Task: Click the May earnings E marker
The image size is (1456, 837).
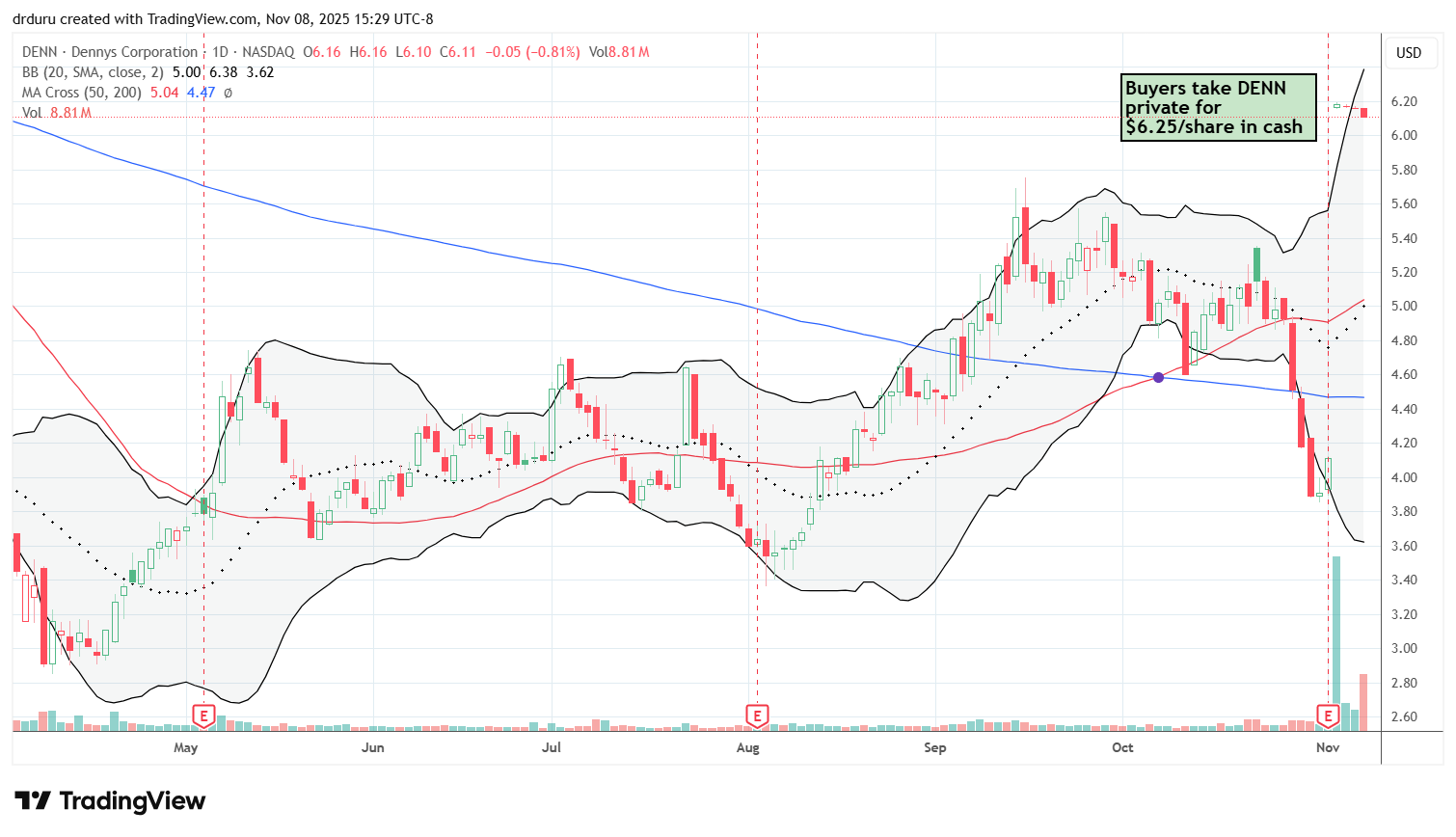Action: point(203,715)
